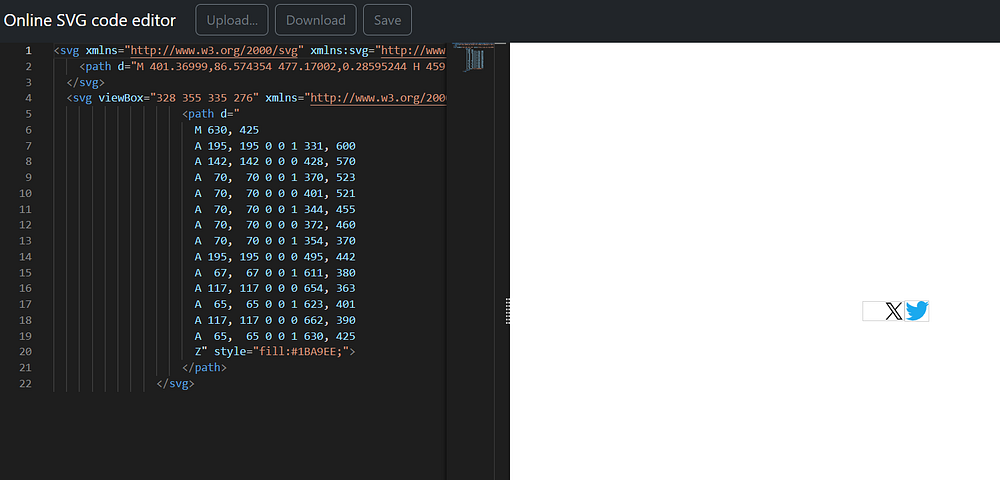Click the Download button
1000x480 pixels.
pyautogui.click(x=316, y=20)
